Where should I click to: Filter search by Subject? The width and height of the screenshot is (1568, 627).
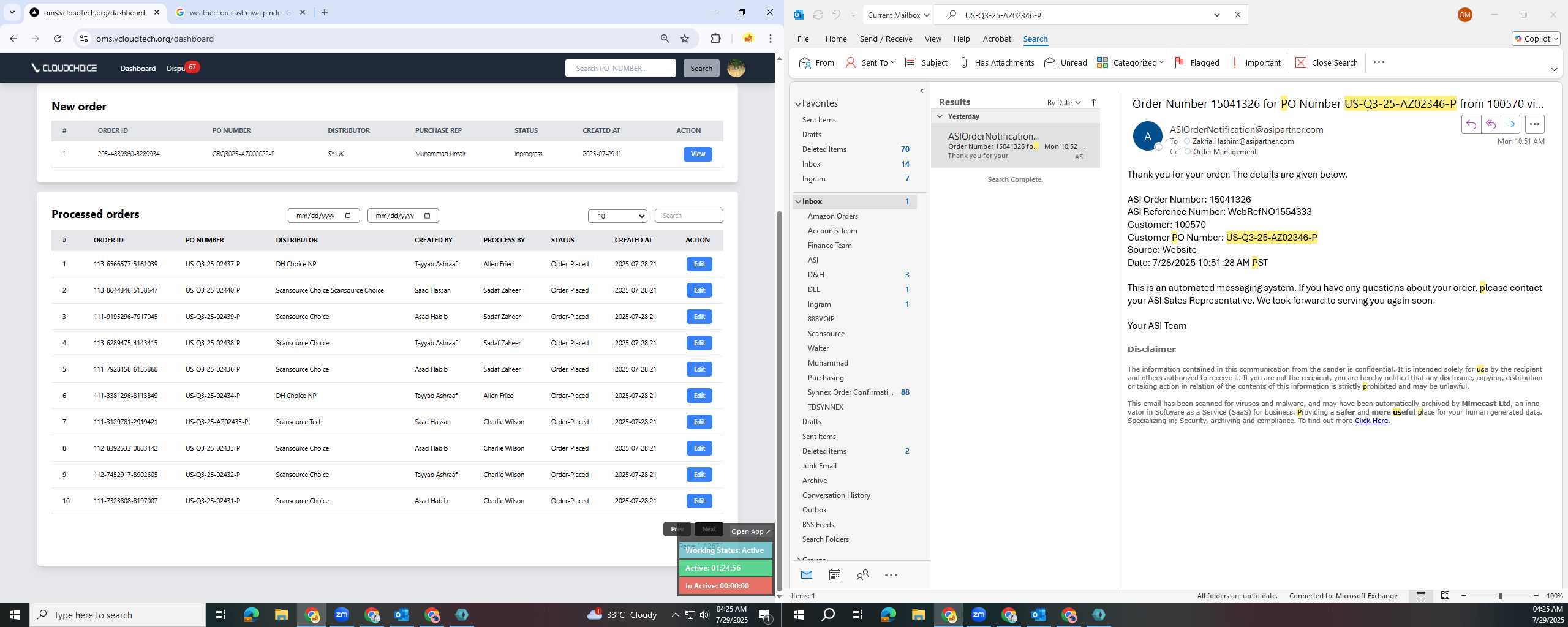click(926, 62)
